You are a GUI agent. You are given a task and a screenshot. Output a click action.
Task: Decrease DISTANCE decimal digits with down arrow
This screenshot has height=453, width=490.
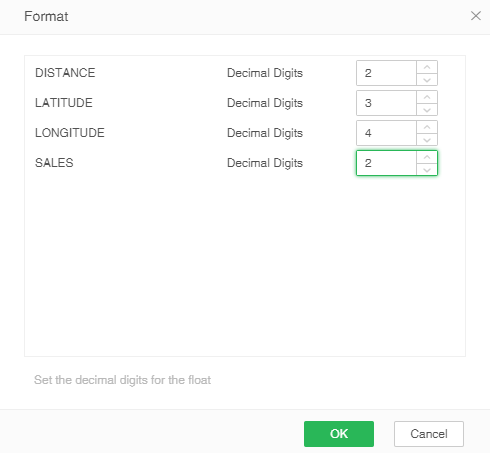tap(427, 79)
